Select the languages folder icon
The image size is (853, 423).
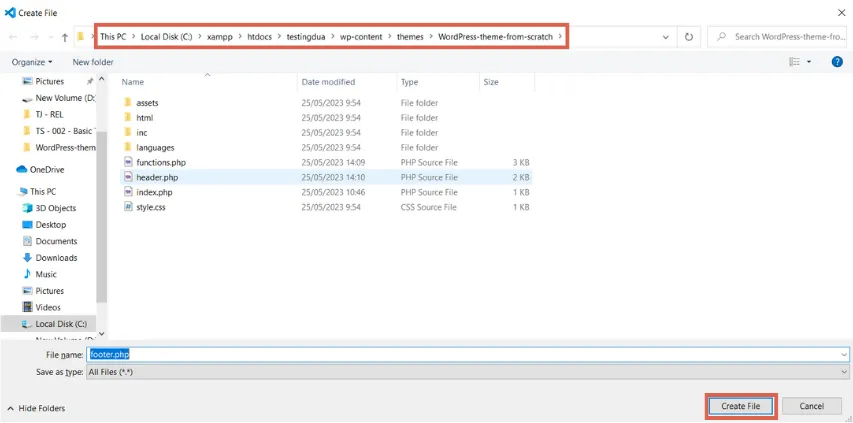(128, 147)
